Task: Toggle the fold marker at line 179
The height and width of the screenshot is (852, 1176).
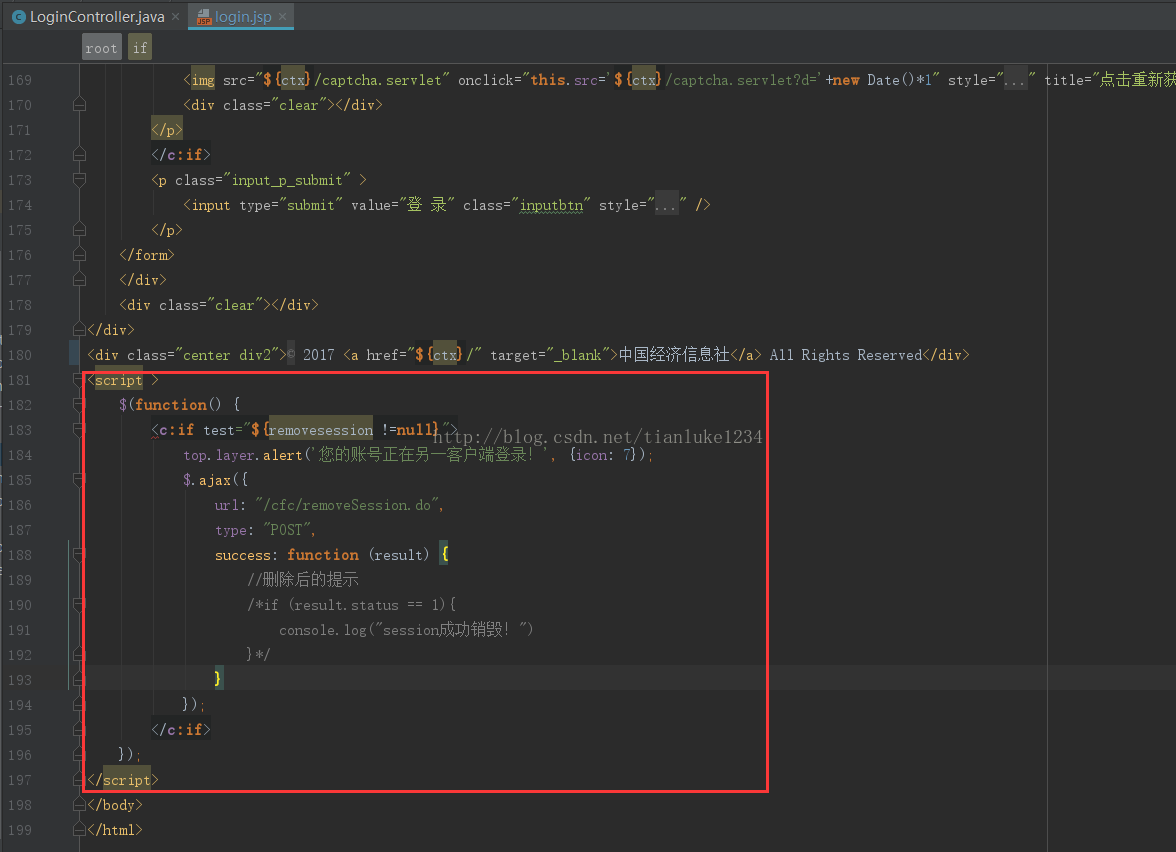Action: tap(79, 329)
